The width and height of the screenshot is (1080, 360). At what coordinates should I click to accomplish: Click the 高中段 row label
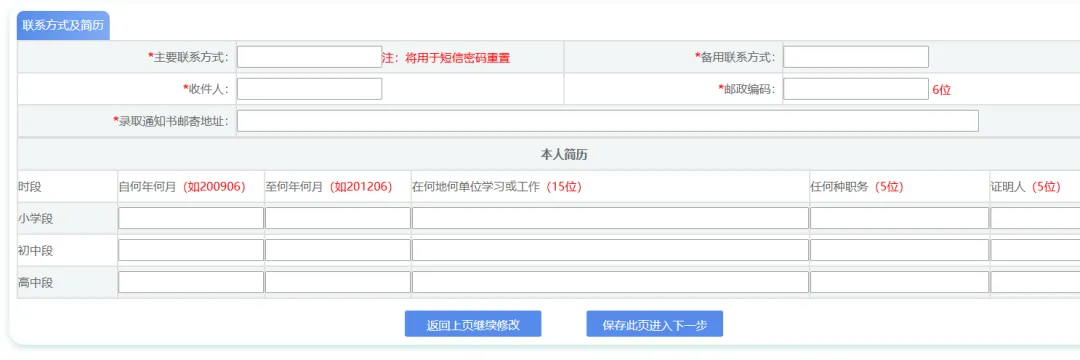(36, 282)
